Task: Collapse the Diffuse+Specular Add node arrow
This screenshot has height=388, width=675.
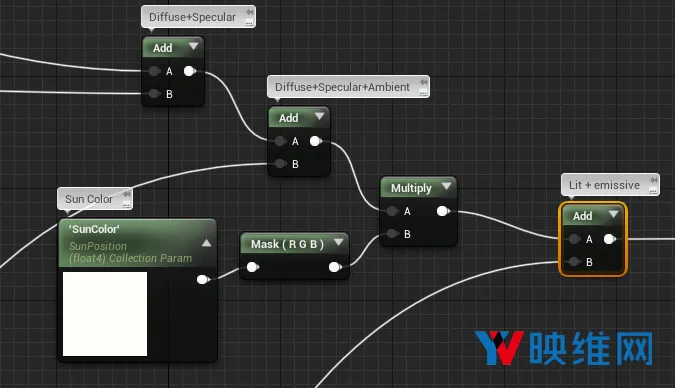Action: click(193, 46)
